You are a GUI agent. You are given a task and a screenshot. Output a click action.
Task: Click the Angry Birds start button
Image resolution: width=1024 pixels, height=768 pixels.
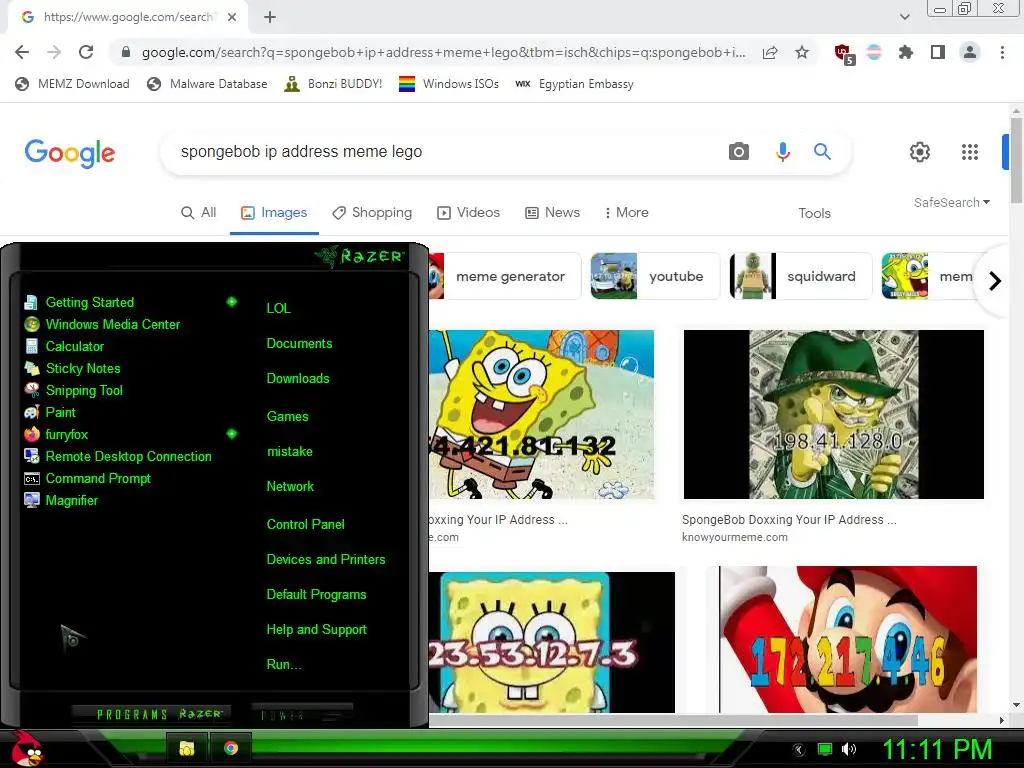tap(27, 748)
